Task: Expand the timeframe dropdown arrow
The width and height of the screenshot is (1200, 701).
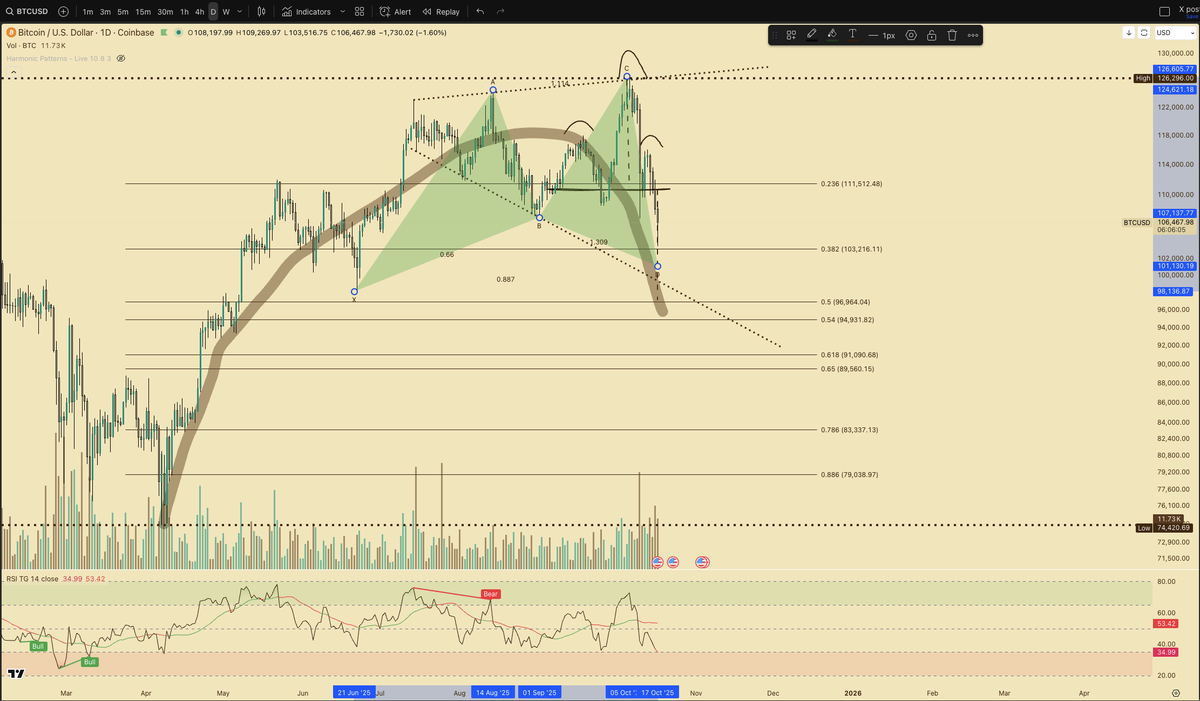Action: (240, 12)
